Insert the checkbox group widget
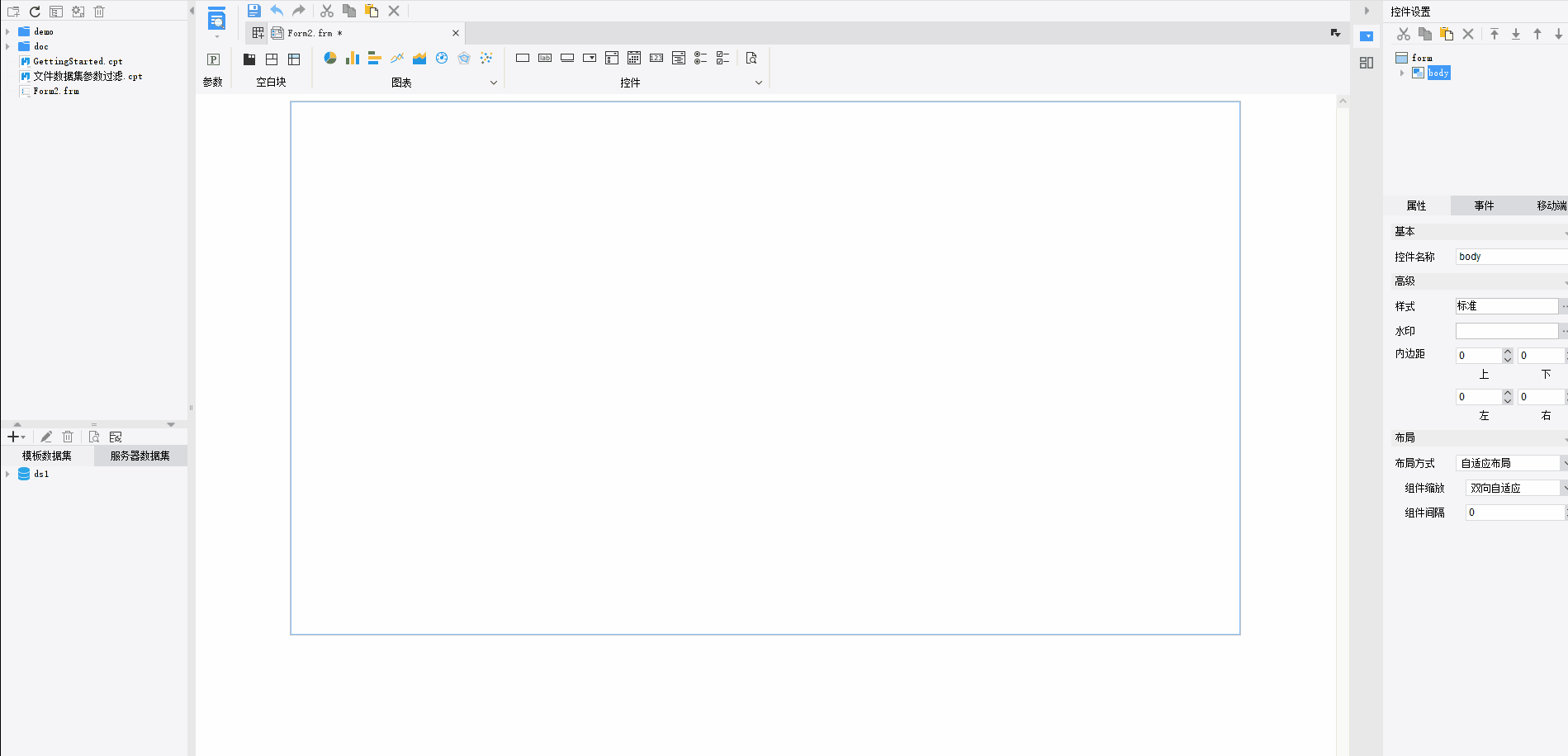This screenshot has width=1568, height=756. (x=722, y=58)
